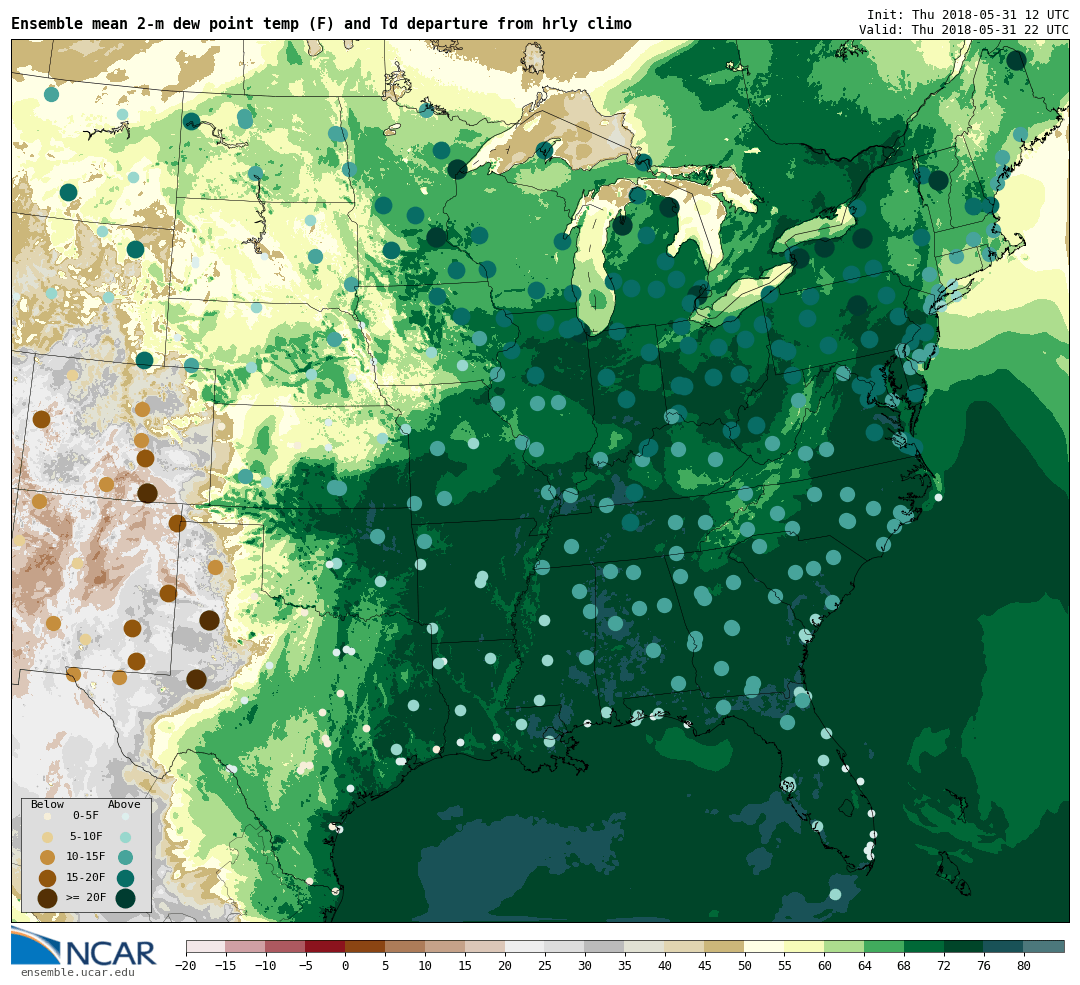Pick the 0 to 5 brown colorbar swatch
Image resolution: width=1080 pixels, height=985 pixels.
tap(366, 946)
